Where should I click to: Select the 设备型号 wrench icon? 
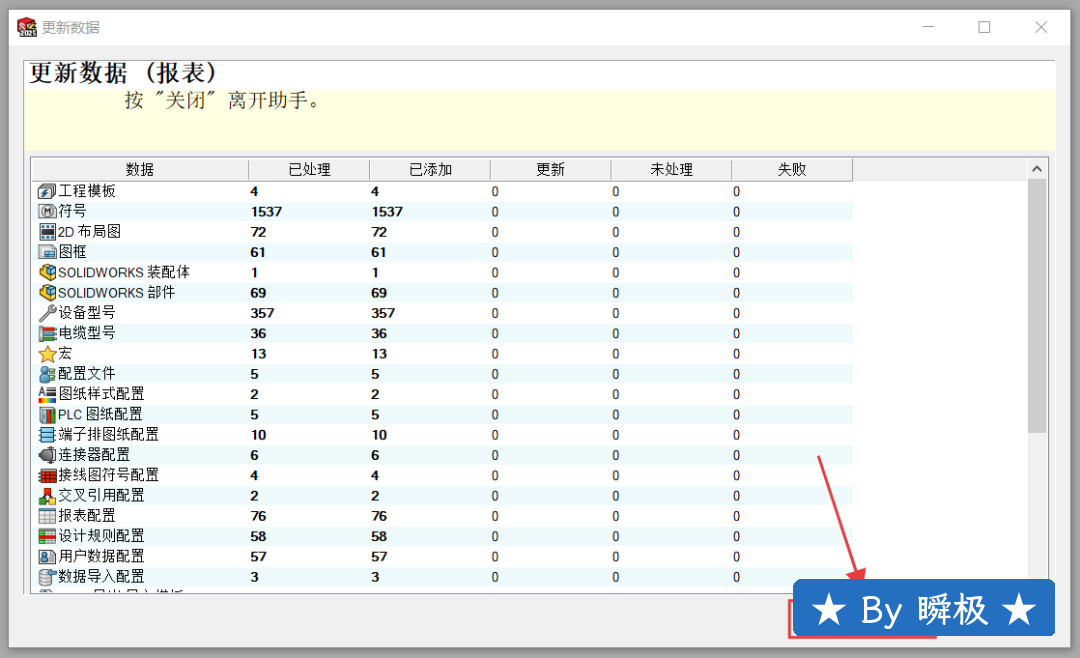47,312
